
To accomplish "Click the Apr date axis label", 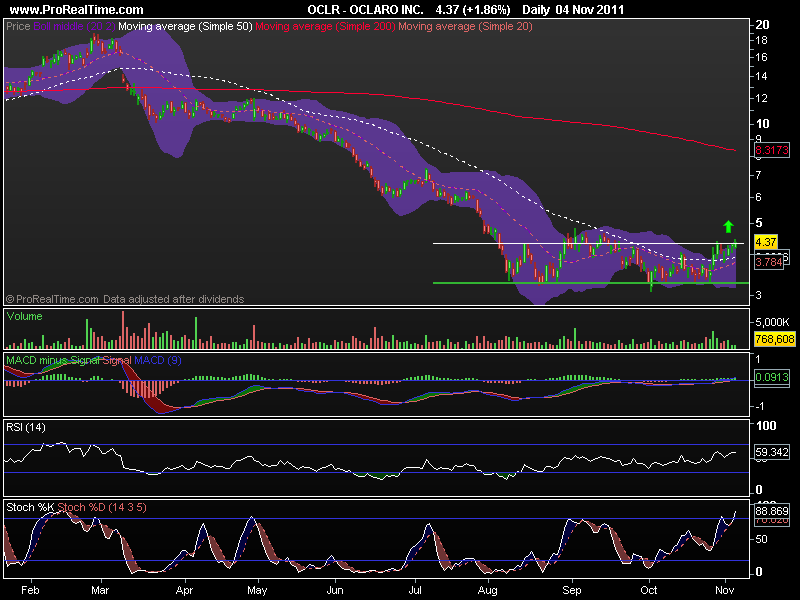I will (184, 590).
